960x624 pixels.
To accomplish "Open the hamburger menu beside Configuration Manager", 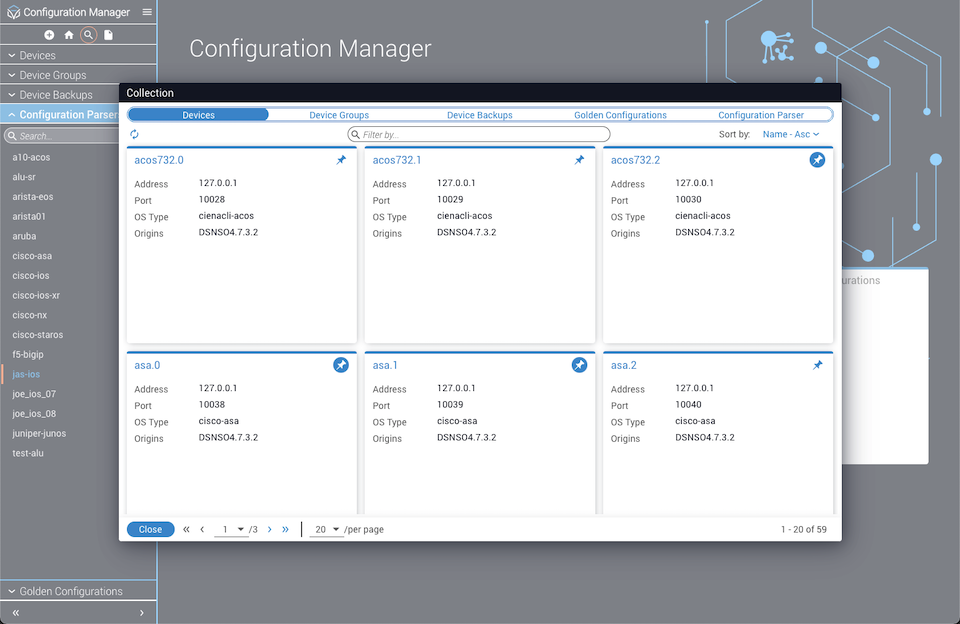I will (x=147, y=12).
